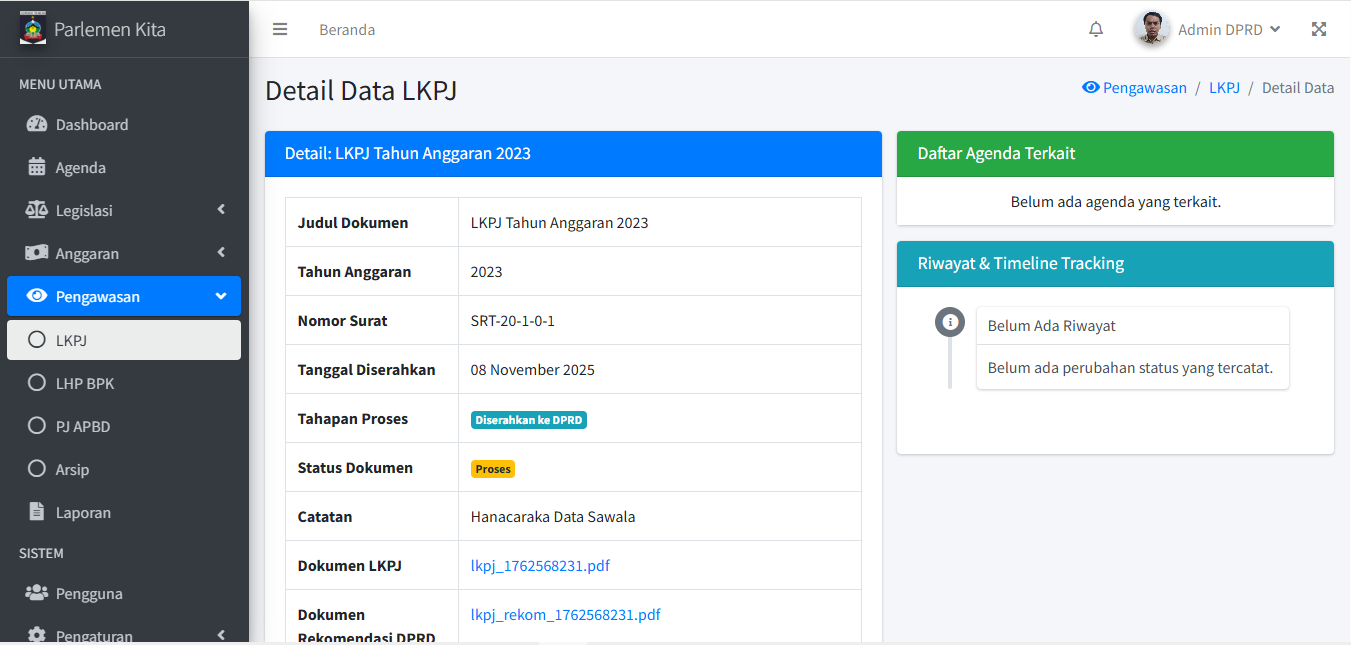
Task: Click the timeline info circle icon
Action: coord(950,322)
